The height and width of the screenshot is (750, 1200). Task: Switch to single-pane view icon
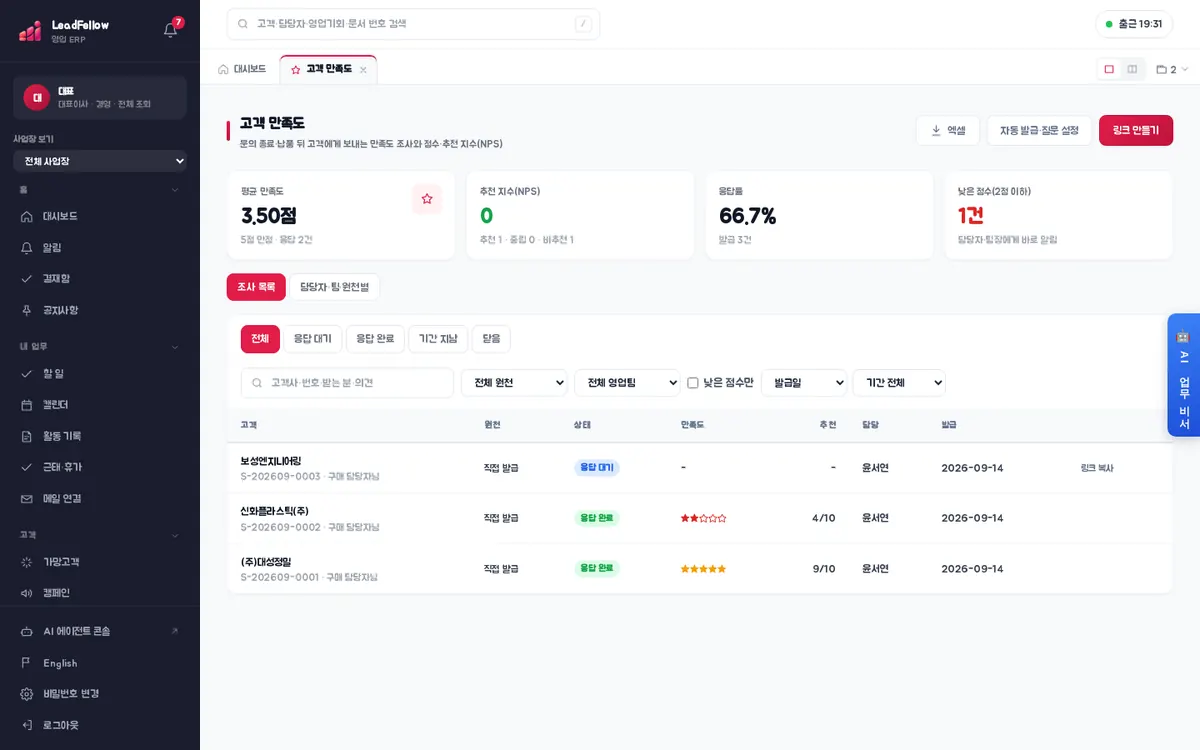[1109, 69]
